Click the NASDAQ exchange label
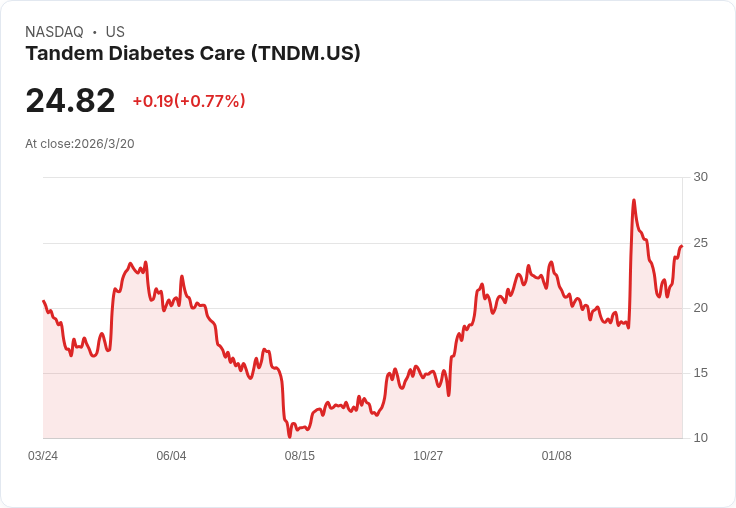Image resolution: width=736 pixels, height=508 pixels. 54,32
